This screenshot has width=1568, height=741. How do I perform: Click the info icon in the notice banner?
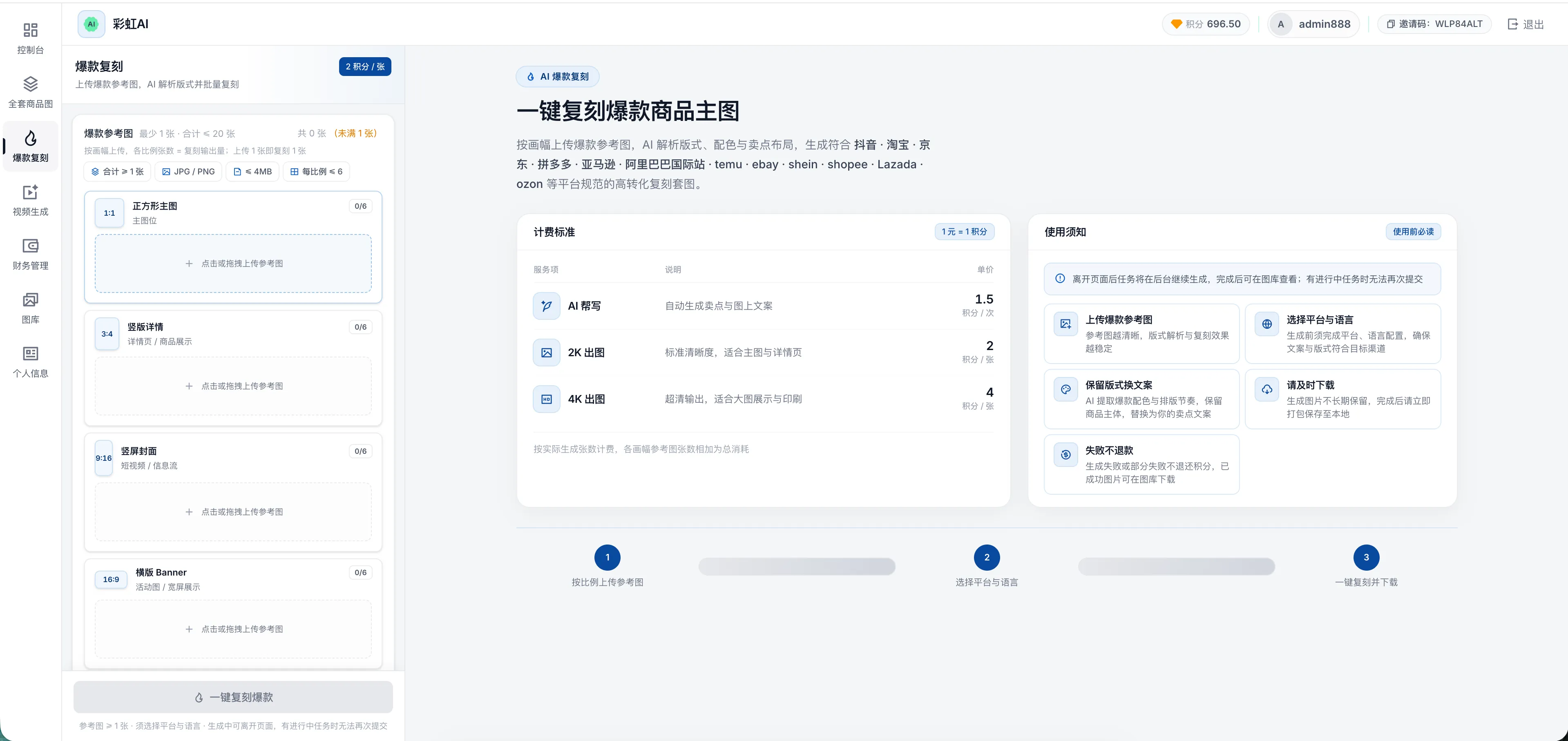(x=1060, y=279)
